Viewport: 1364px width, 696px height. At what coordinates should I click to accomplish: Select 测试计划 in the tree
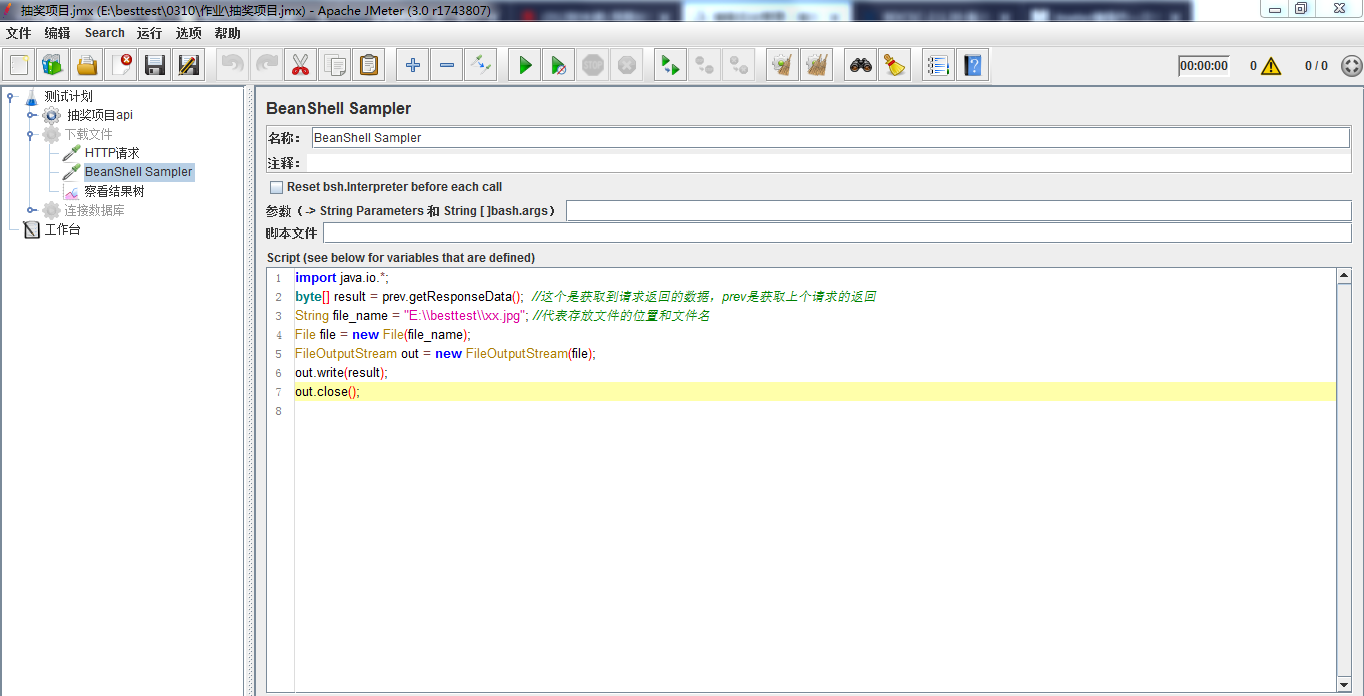69,96
